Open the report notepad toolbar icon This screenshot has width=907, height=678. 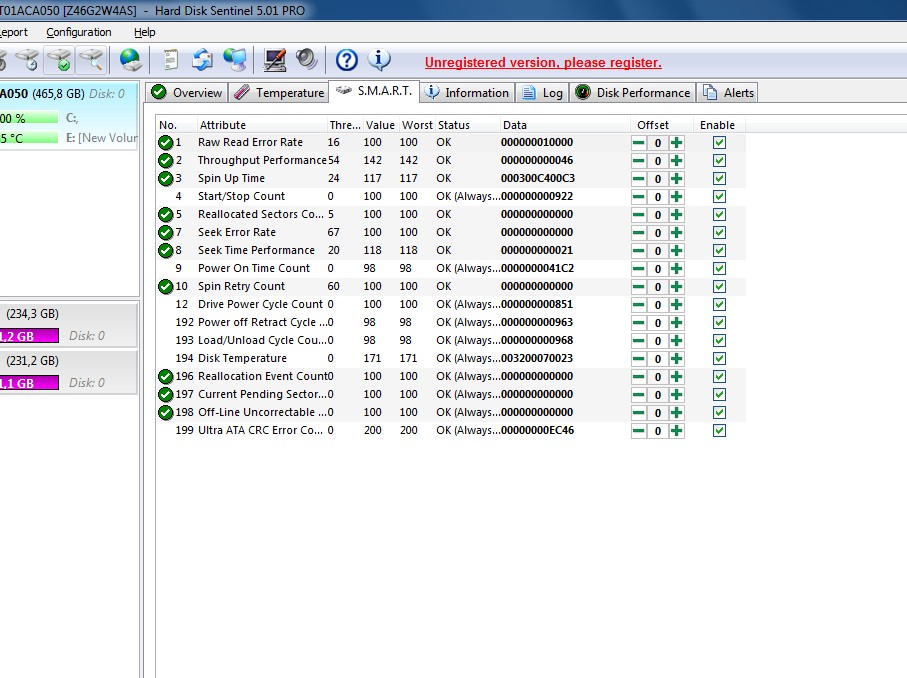(171, 60)
